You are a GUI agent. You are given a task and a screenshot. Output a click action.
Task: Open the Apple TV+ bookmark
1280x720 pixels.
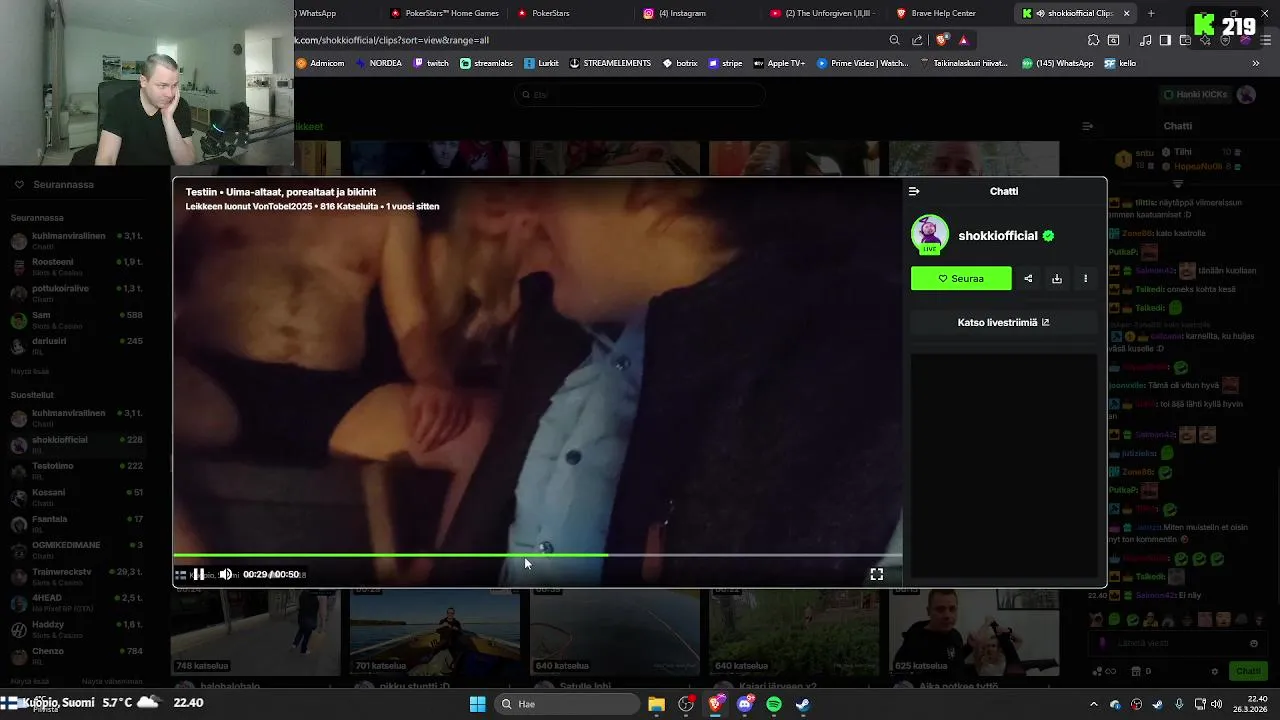(779, 63)
